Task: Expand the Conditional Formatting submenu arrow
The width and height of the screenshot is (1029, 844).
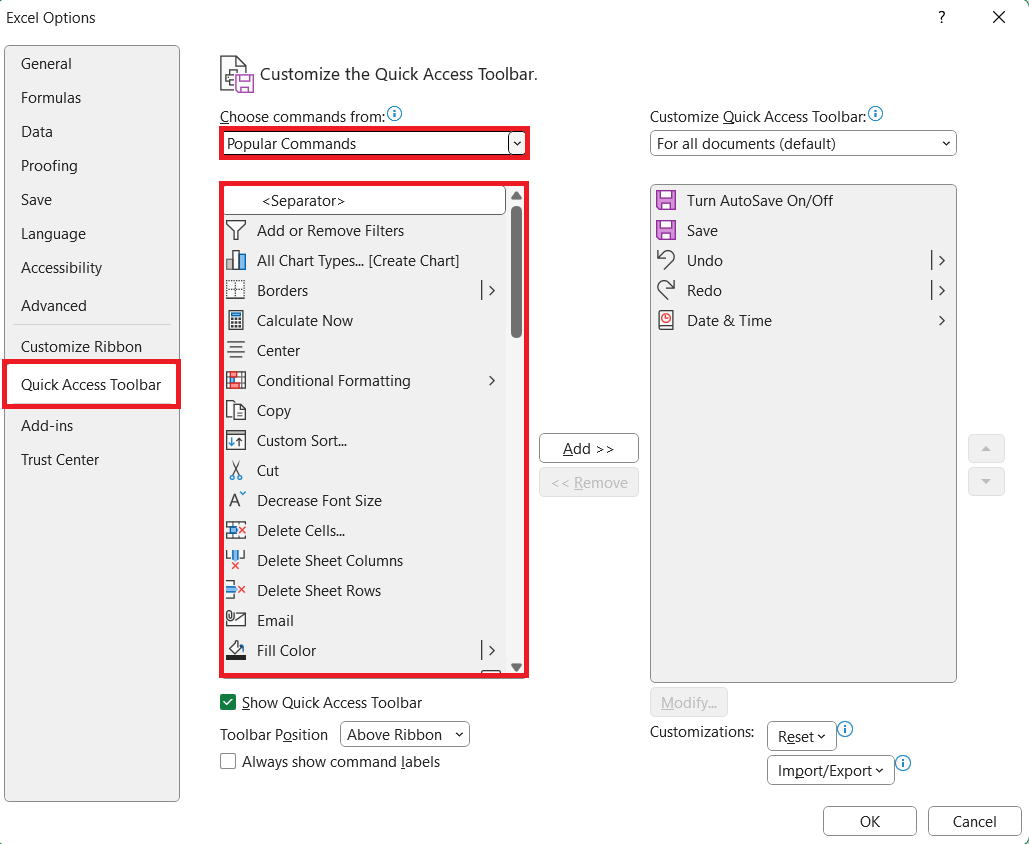Action: click(x=492, y=381)
